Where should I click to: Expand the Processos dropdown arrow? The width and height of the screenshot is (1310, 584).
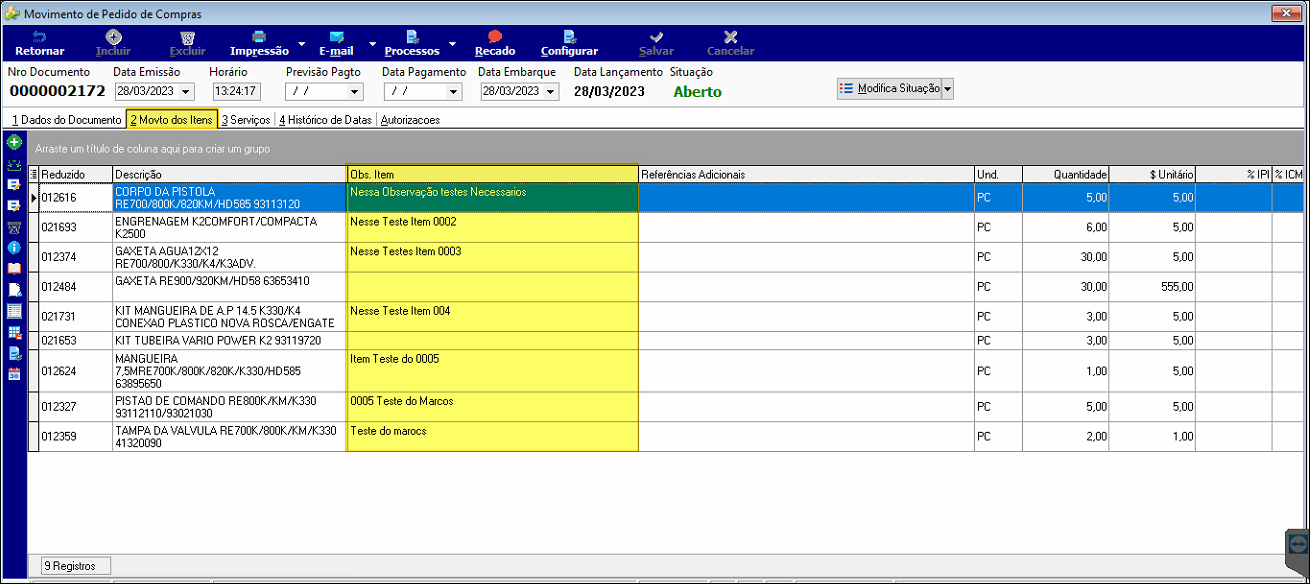click(452, 44)
